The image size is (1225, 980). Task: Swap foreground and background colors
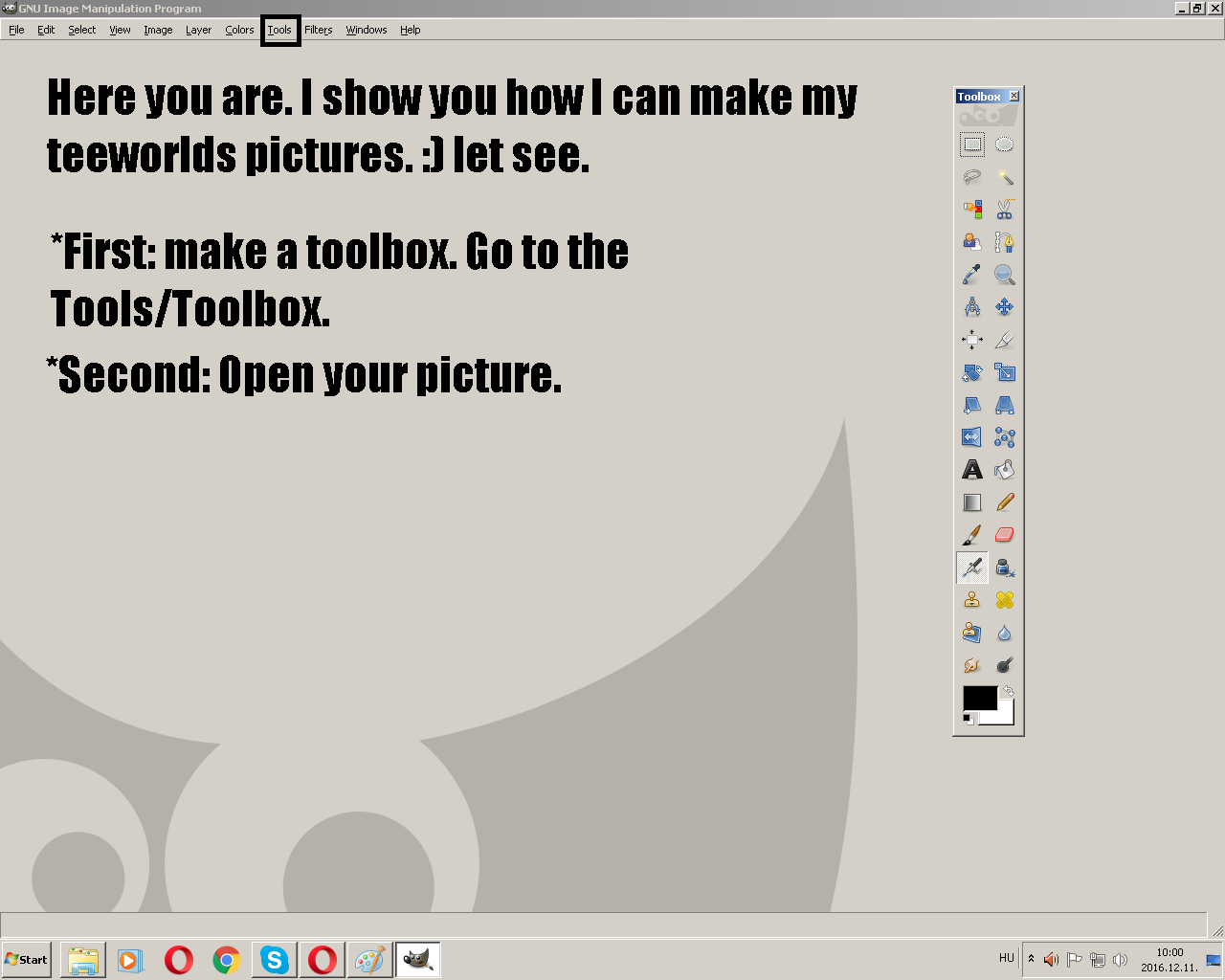pos(1008,691)
